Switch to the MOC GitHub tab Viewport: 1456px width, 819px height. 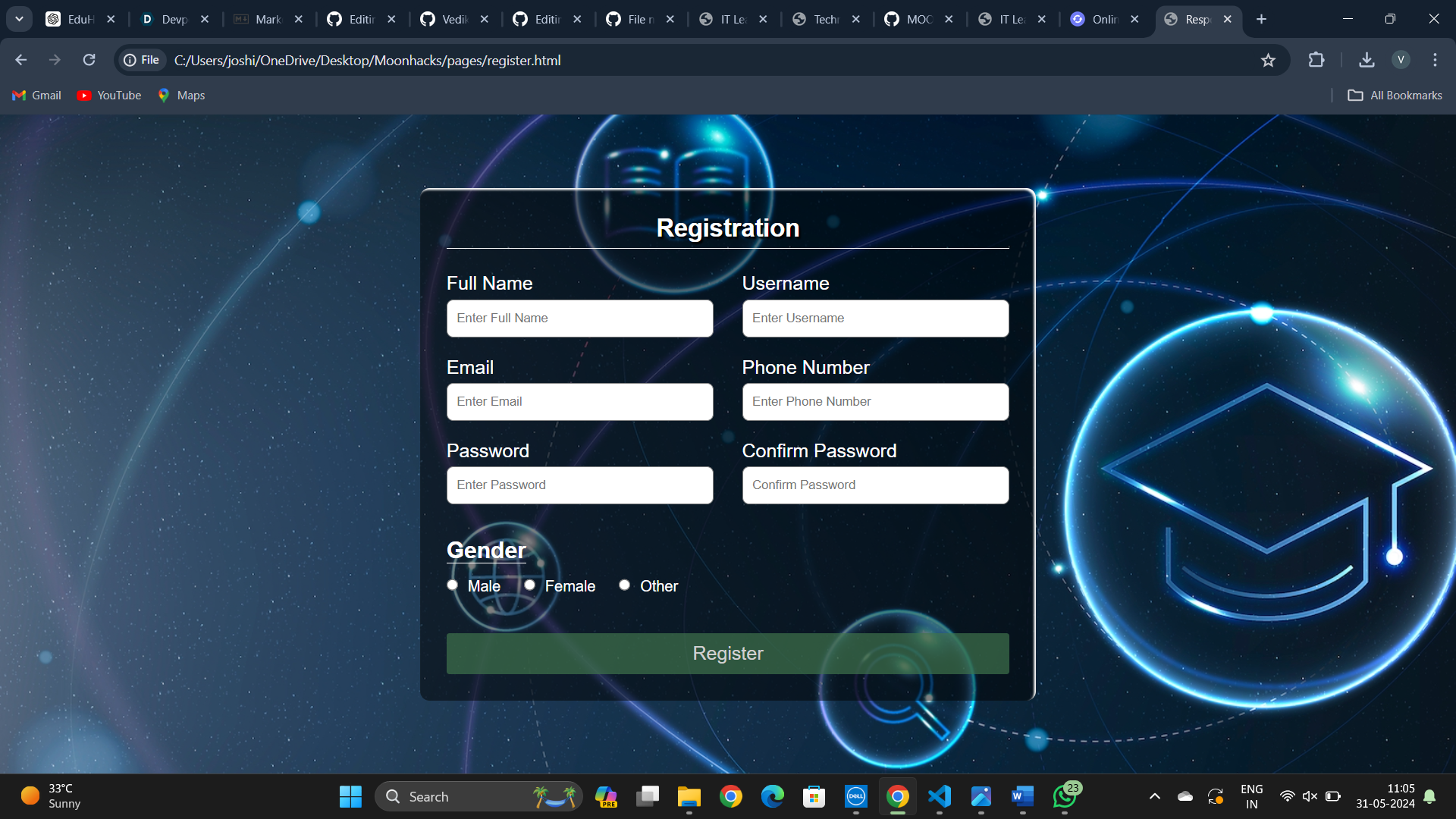[913, 19]
